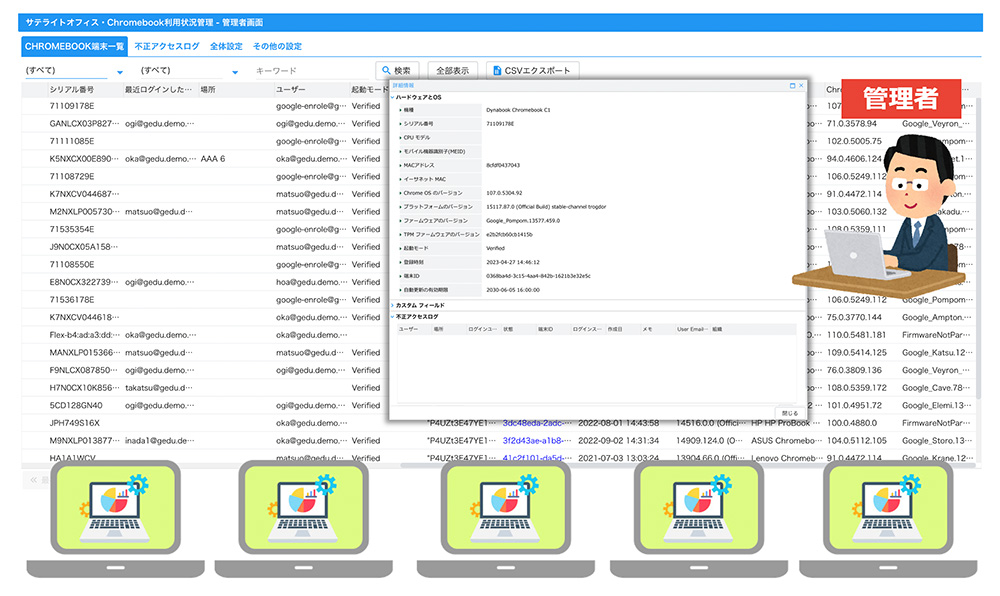Select the row with serial 5CD128GN40
The image size is (1000, 596).
[76, 405]
